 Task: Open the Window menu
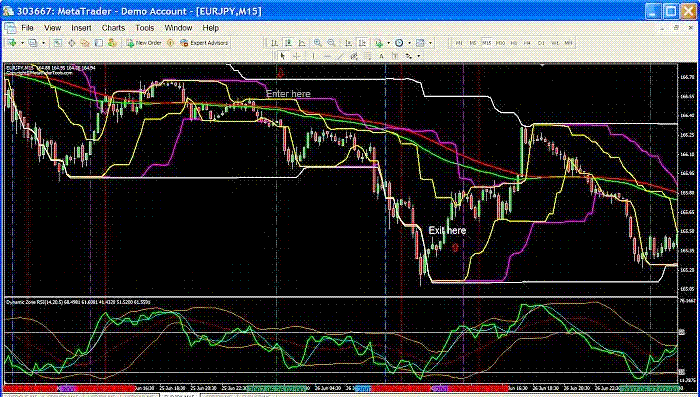click(x=178, y=28)
